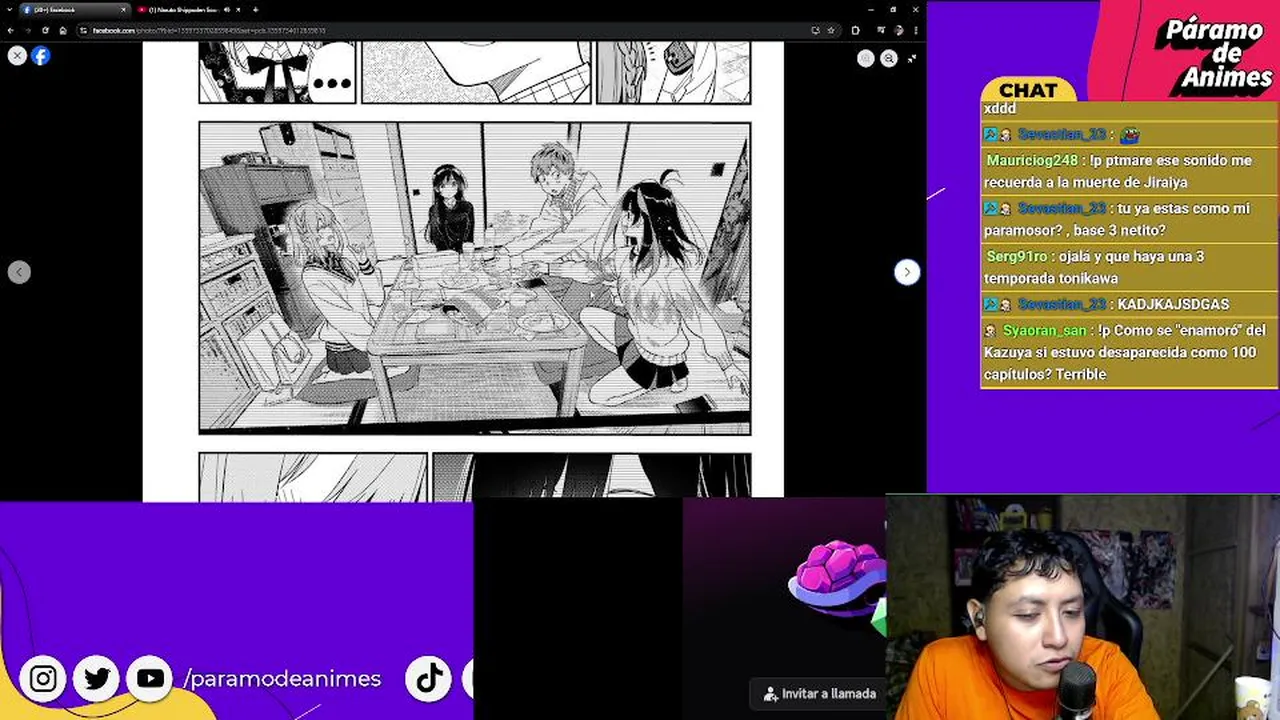Viewport: 1280px width, 720px height.
Task: Go back in the browser
Action: (x=10, y=30)
